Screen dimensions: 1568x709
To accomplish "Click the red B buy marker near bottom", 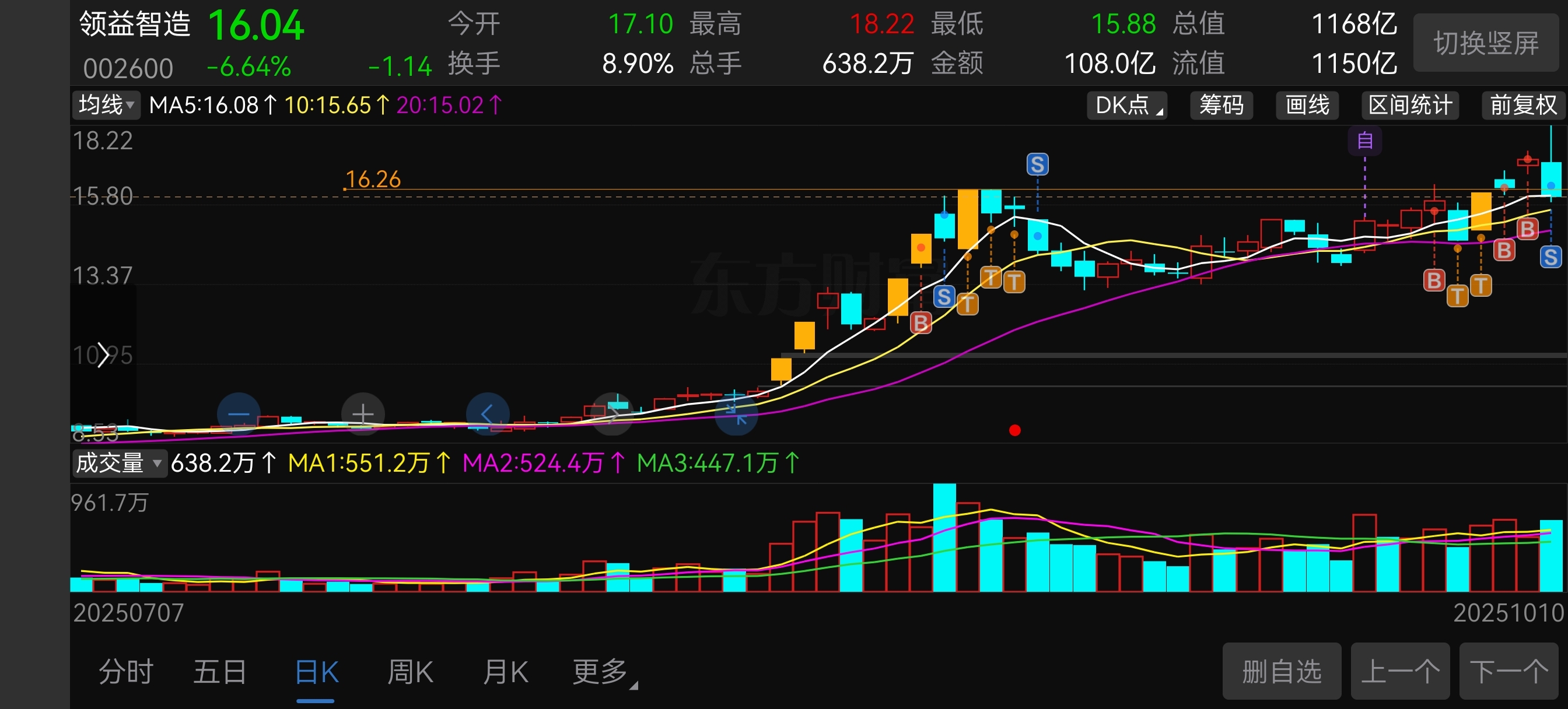I will coord(921,322).
